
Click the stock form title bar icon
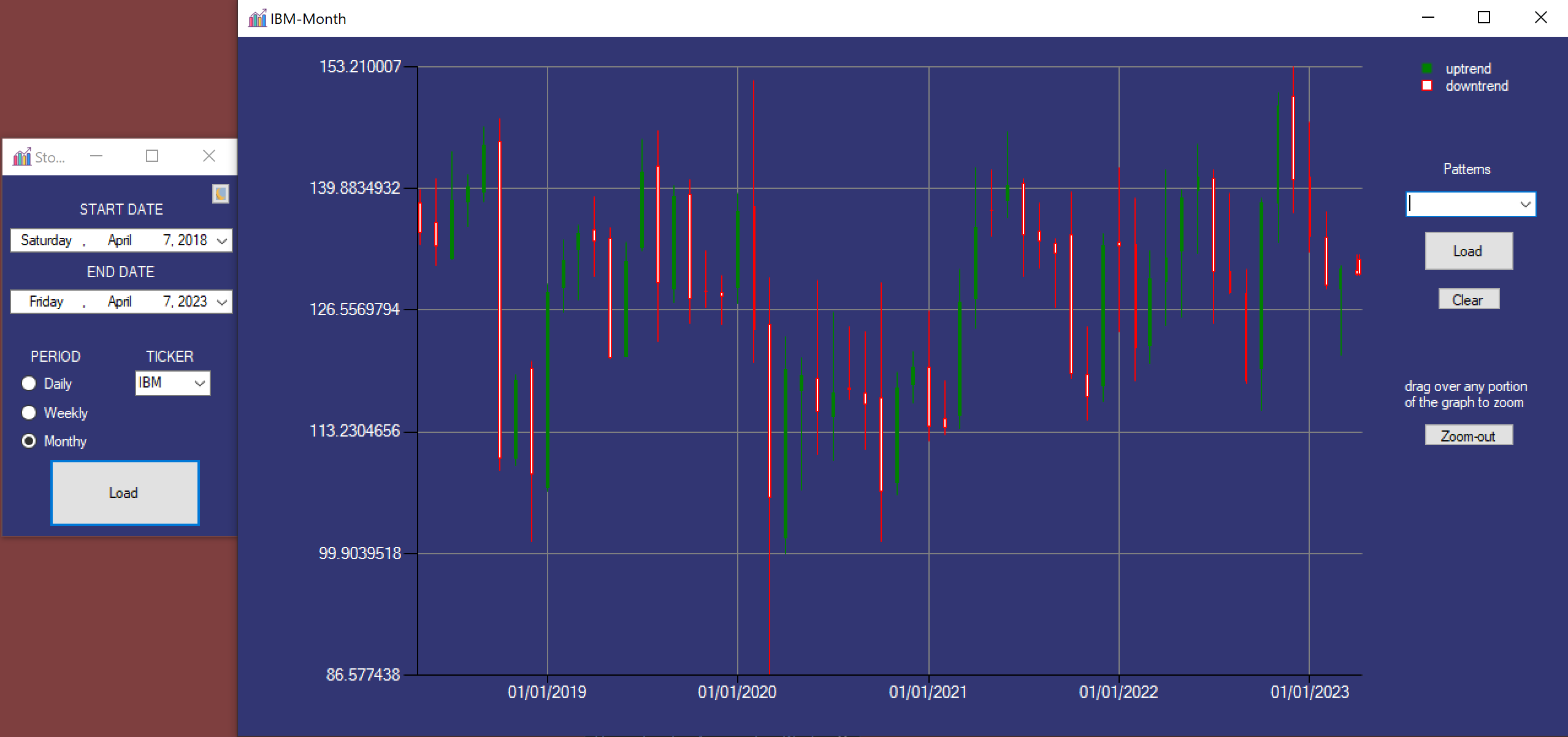point(22,157)
